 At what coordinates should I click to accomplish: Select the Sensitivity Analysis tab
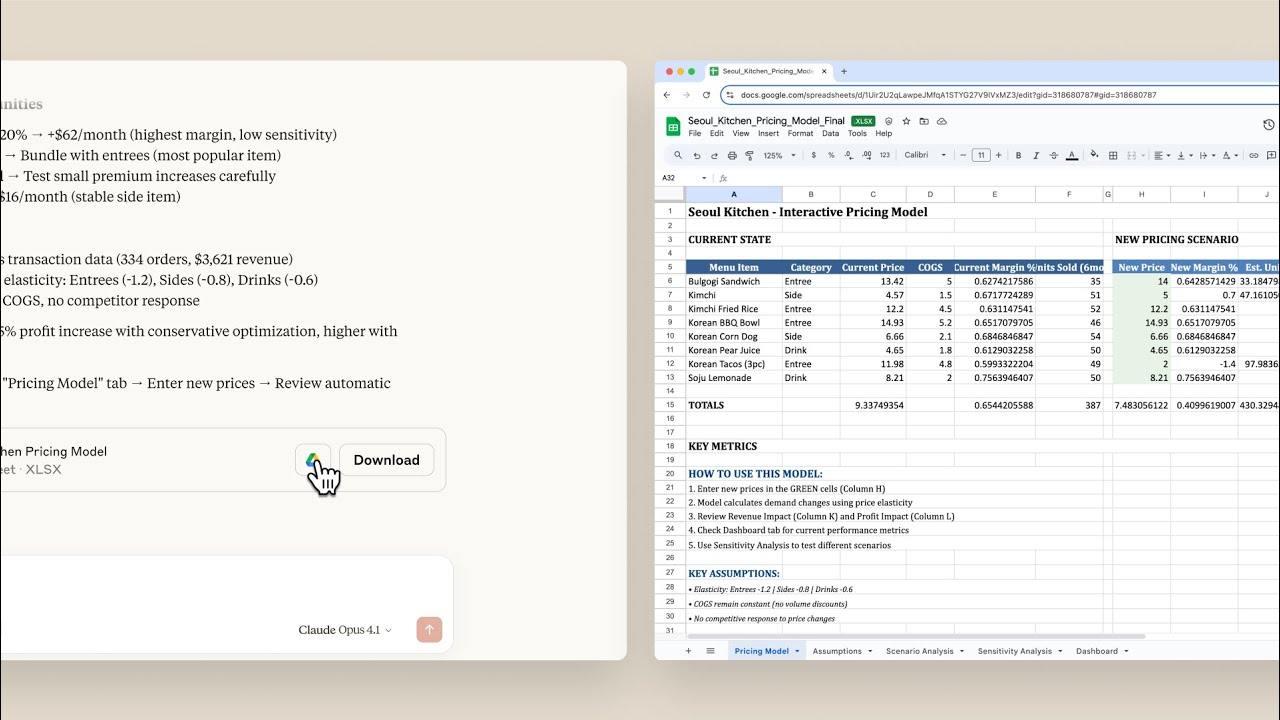coord(1014,650)
